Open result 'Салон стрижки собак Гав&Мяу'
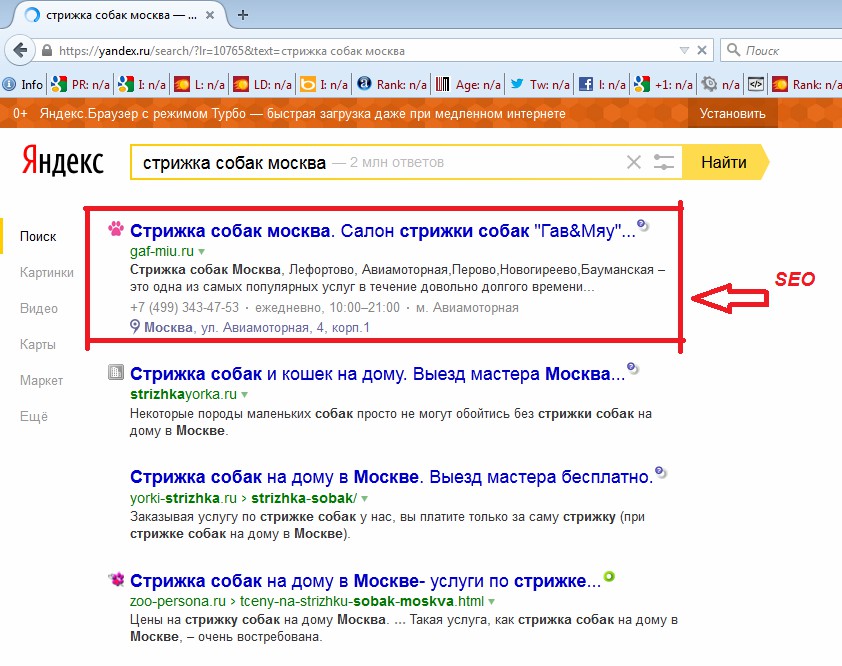 point(383,231)
